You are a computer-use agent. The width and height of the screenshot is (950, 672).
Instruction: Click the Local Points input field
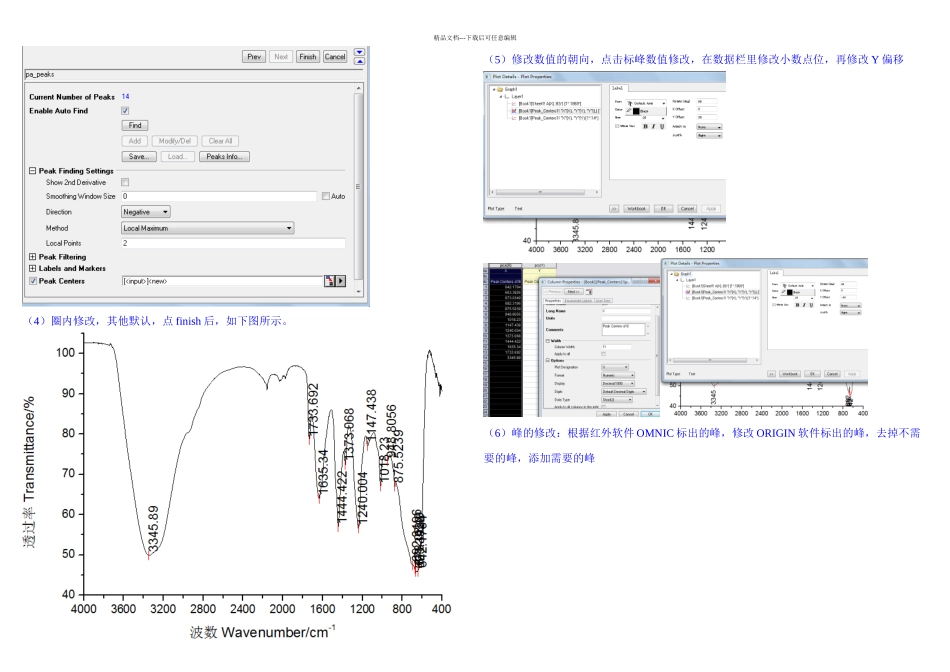point(233,243)
